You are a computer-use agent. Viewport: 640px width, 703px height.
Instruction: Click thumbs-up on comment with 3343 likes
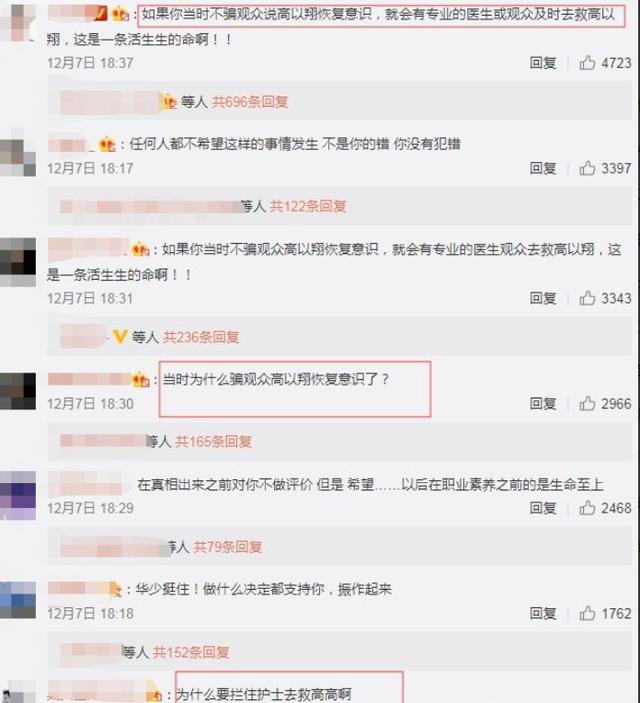[587, 298]
